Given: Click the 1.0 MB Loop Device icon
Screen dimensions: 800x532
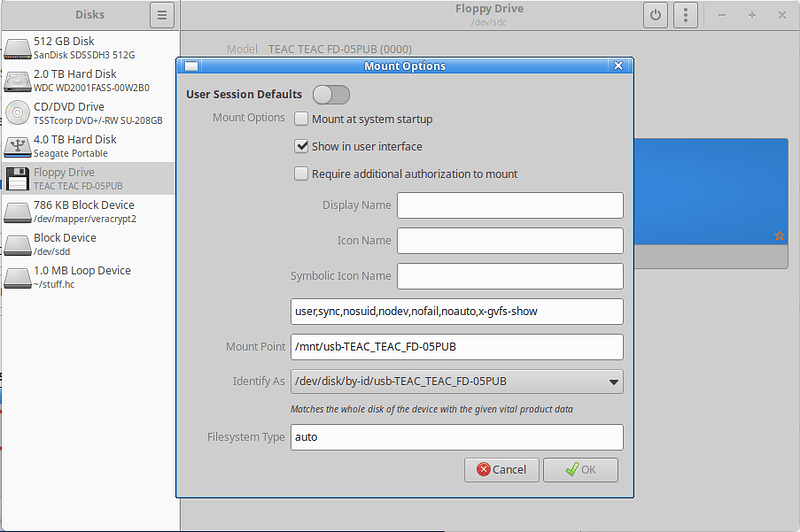Looking at the screenshot, I should click(x=18, y=277).
